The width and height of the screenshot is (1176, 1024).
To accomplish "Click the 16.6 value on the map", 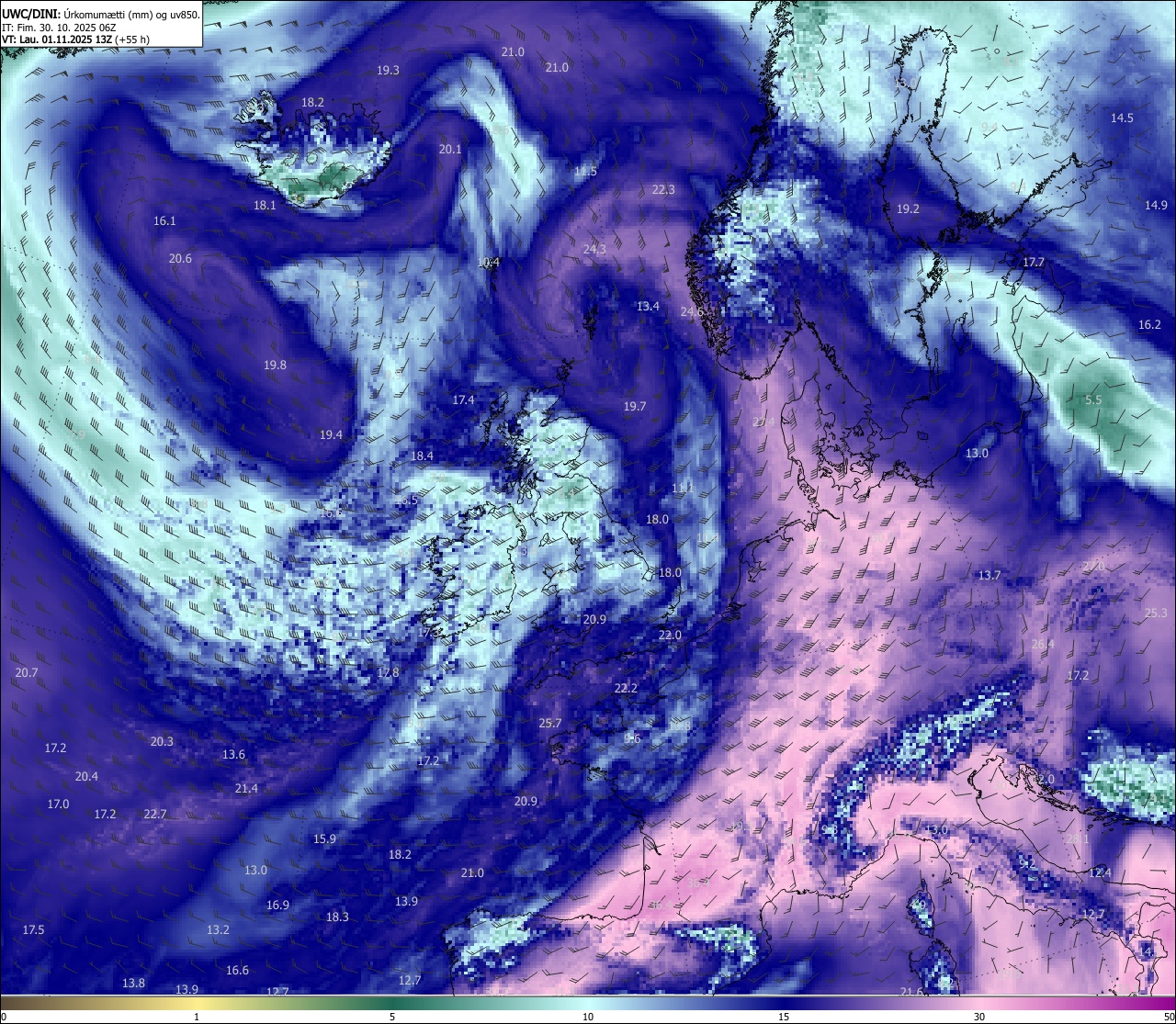I will [x=237, y=971].
